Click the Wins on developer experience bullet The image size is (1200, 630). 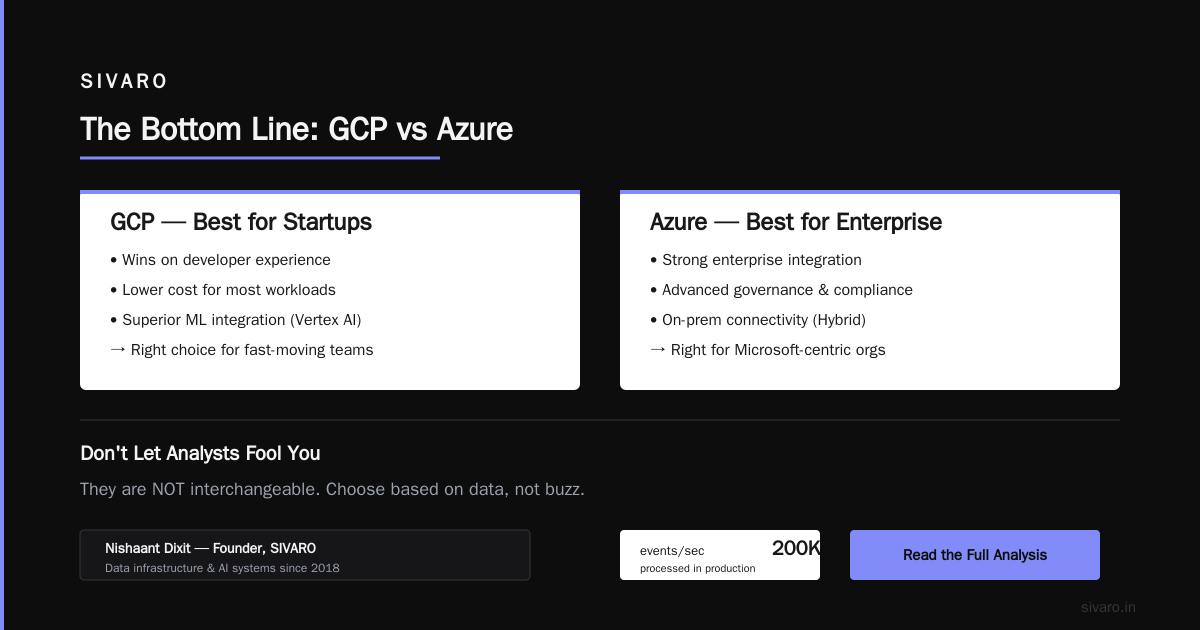tap(220, 260)
